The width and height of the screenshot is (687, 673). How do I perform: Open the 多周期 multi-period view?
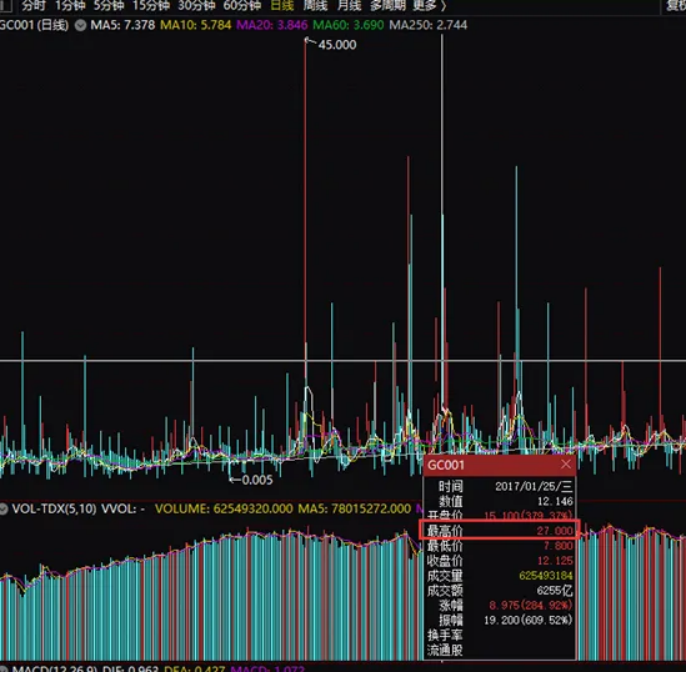tap(387, 5)
